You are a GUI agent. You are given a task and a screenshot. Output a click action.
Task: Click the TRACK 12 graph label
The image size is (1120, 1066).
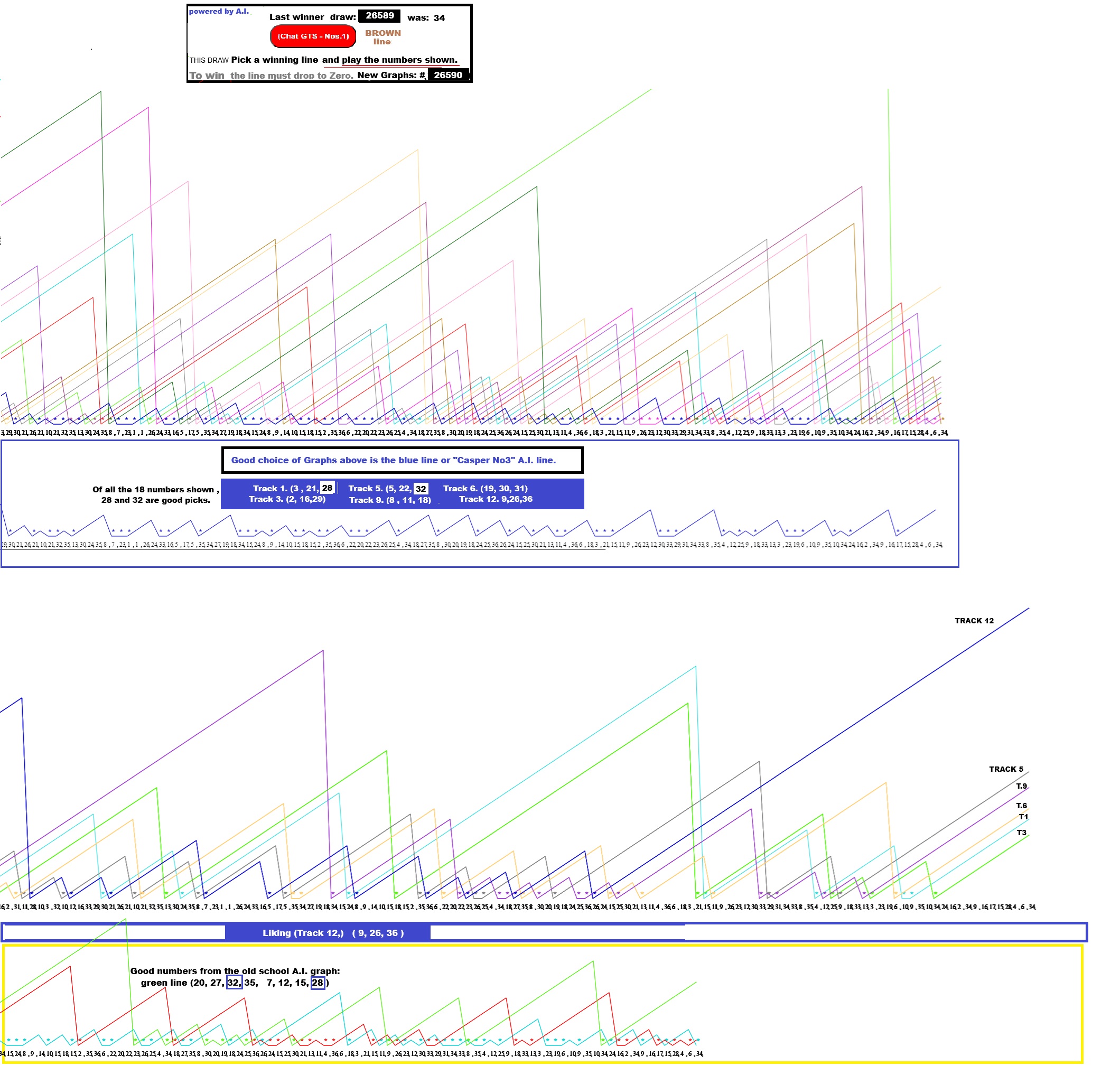(x=974, y=621)
